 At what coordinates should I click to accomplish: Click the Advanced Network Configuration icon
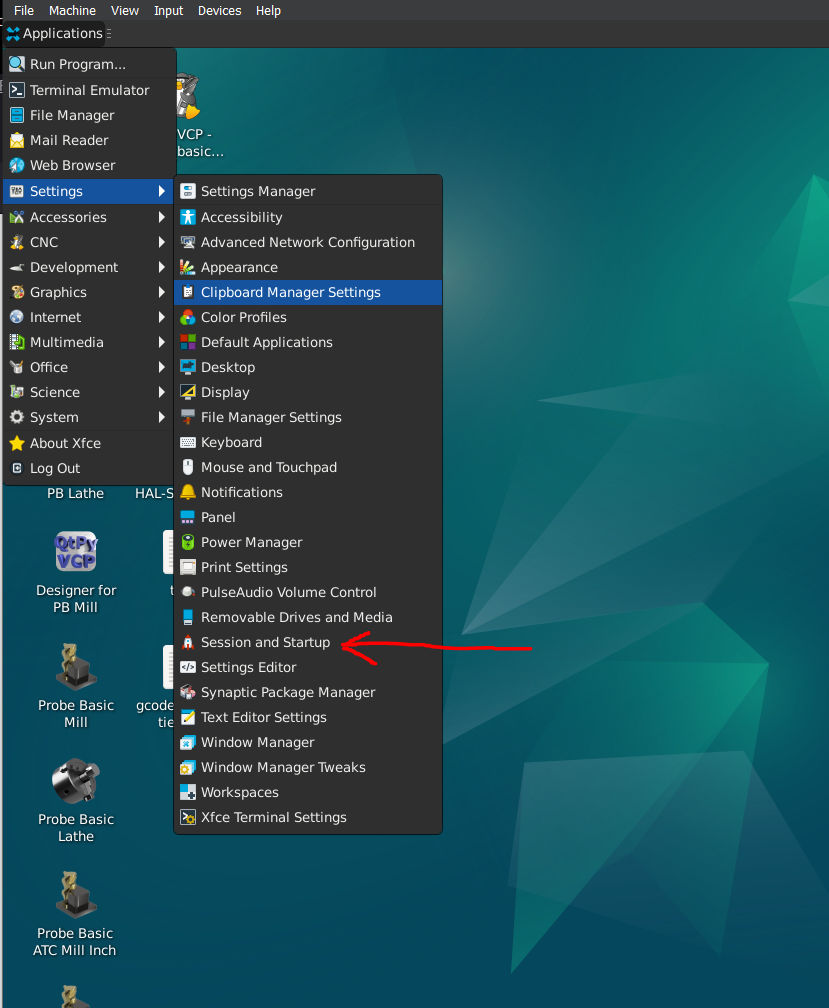click(188, 242)
